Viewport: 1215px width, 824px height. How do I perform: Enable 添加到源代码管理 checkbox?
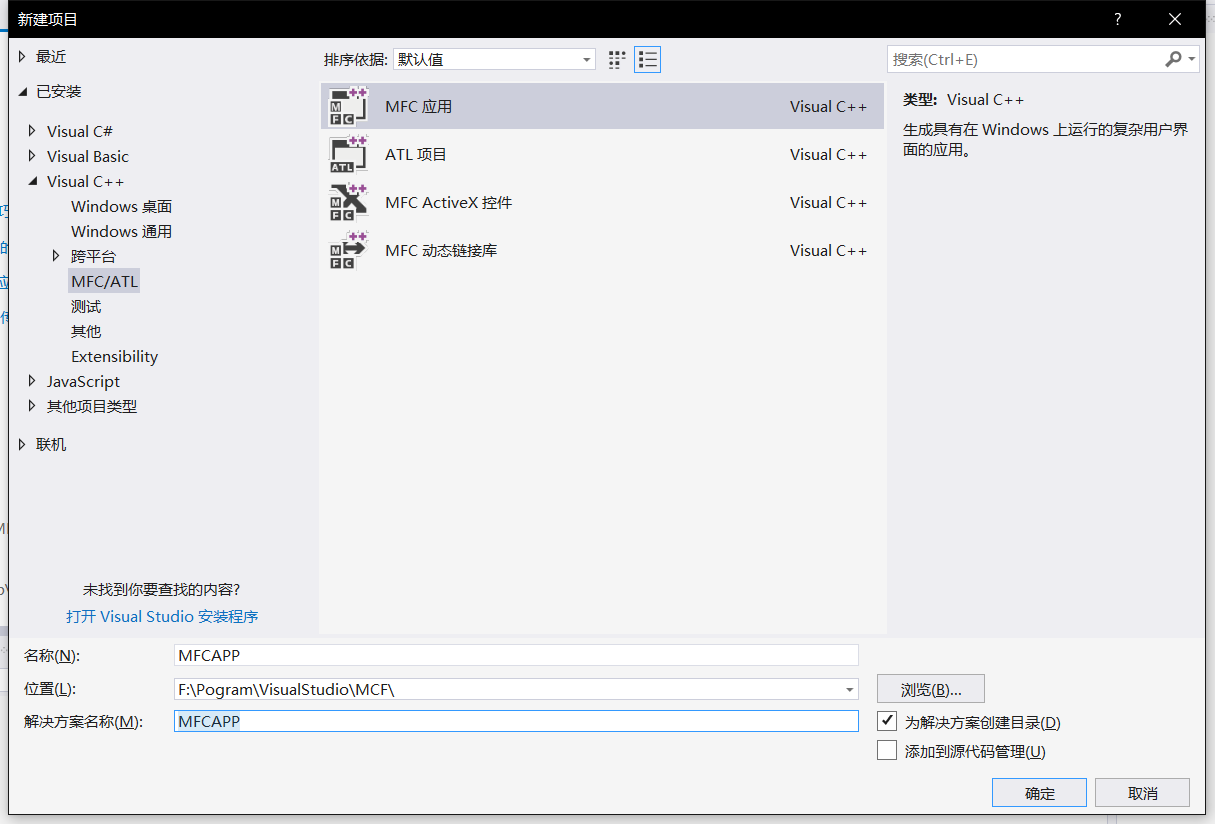point(887,750)
